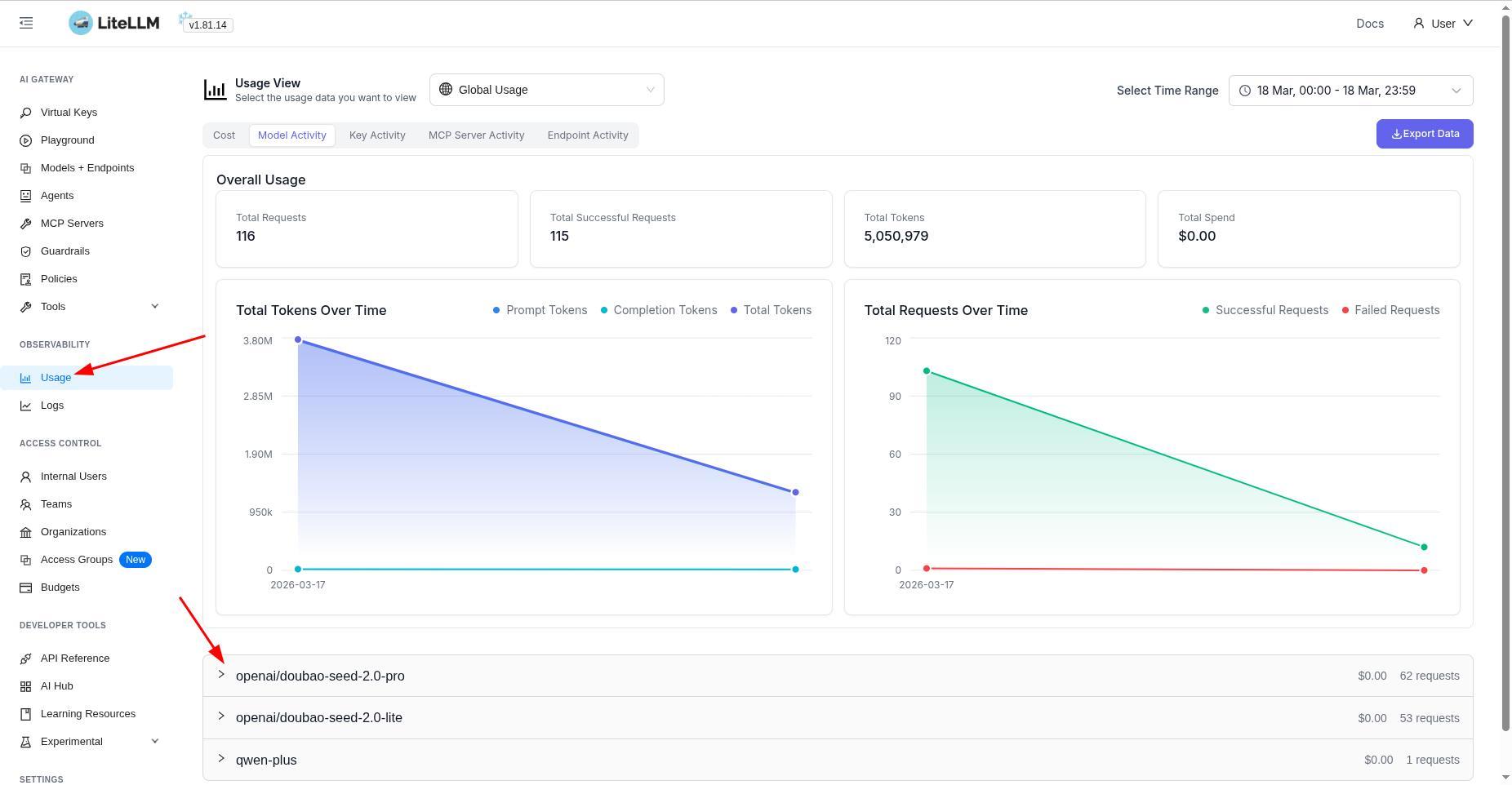Click the Tools wrench icon
This screenshot has width=1512, height=785.
(25, 307)
